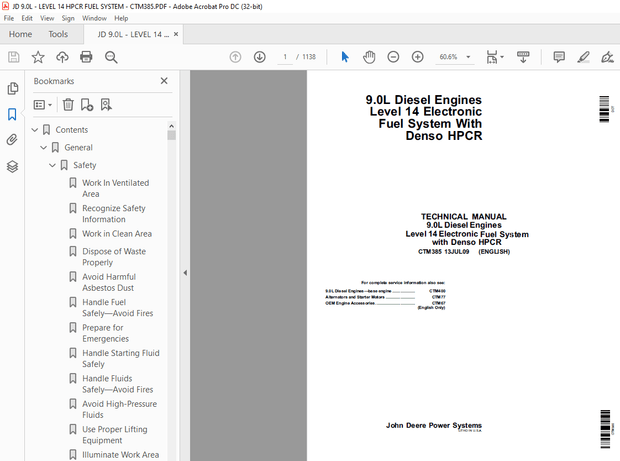The image size is (620, 461).
Task: Add a new bookmark
Action: point(87,105)
